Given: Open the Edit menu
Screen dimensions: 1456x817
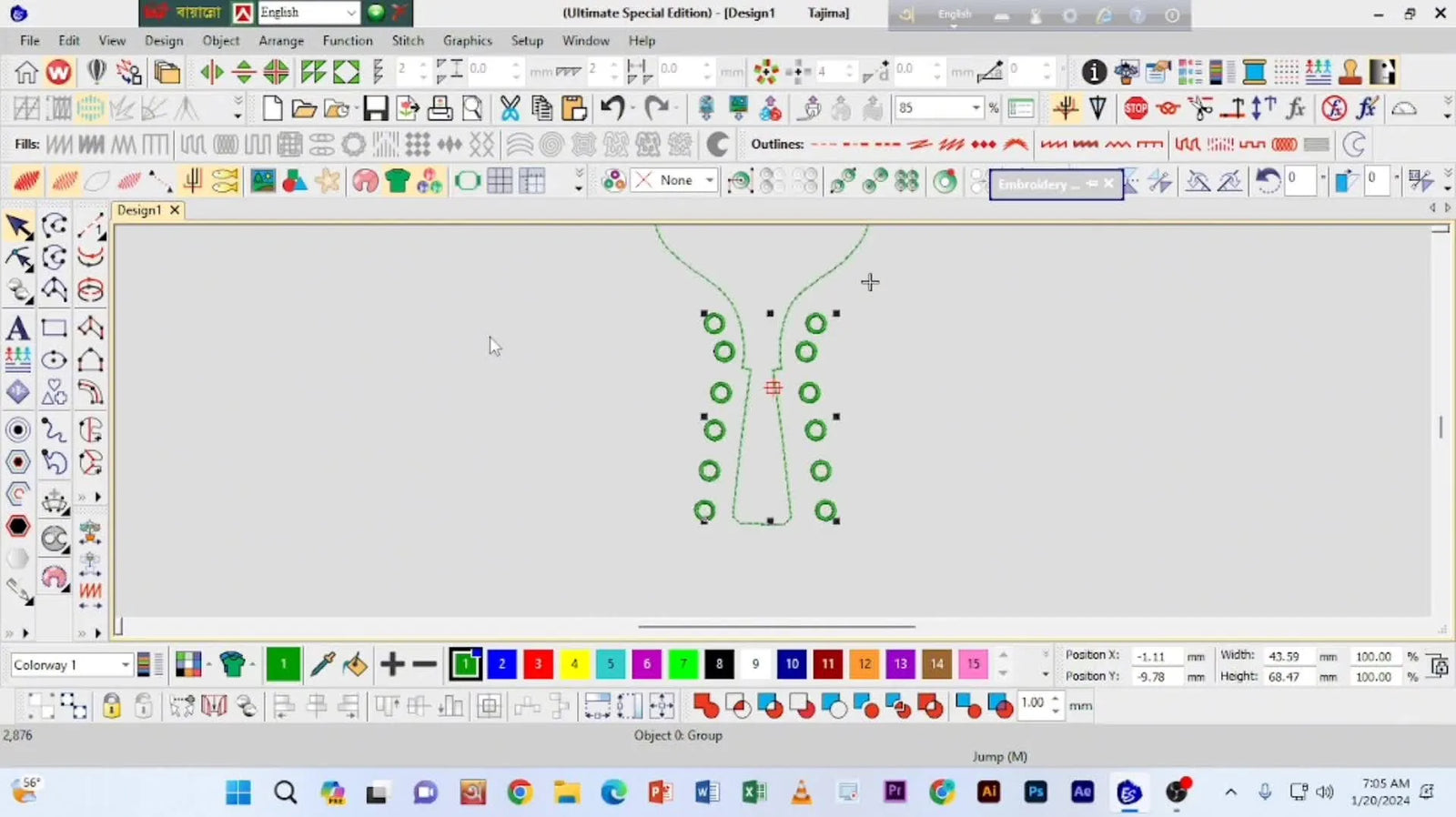Looking at the screenshot, I should point(69,41).
